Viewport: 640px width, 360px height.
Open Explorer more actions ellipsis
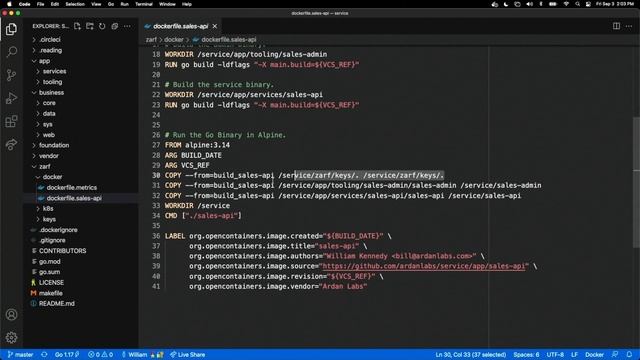coord(127,26)
